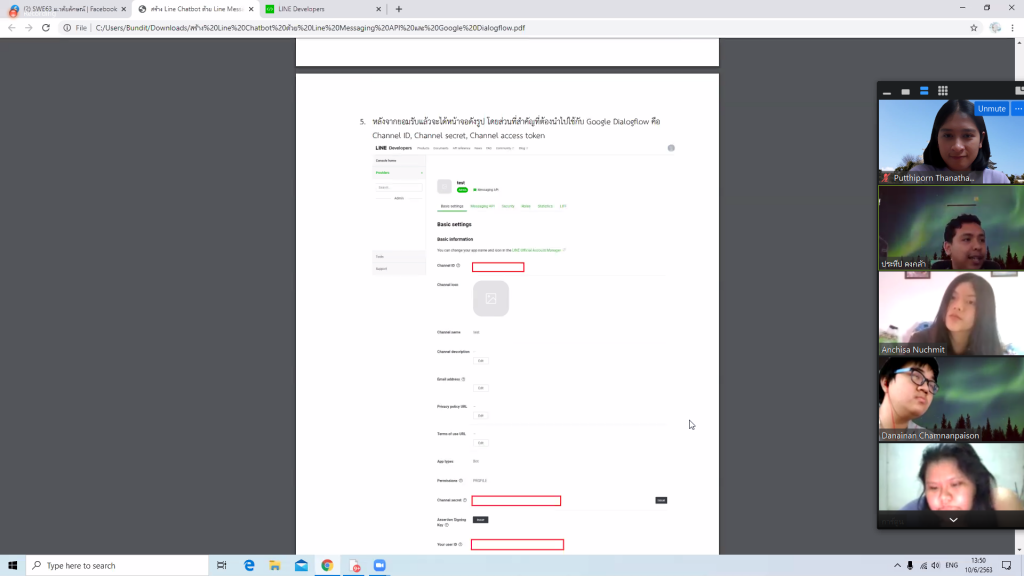Unmute Putthiporn's microphone
Screen dimensions: 1024x576
991,108
